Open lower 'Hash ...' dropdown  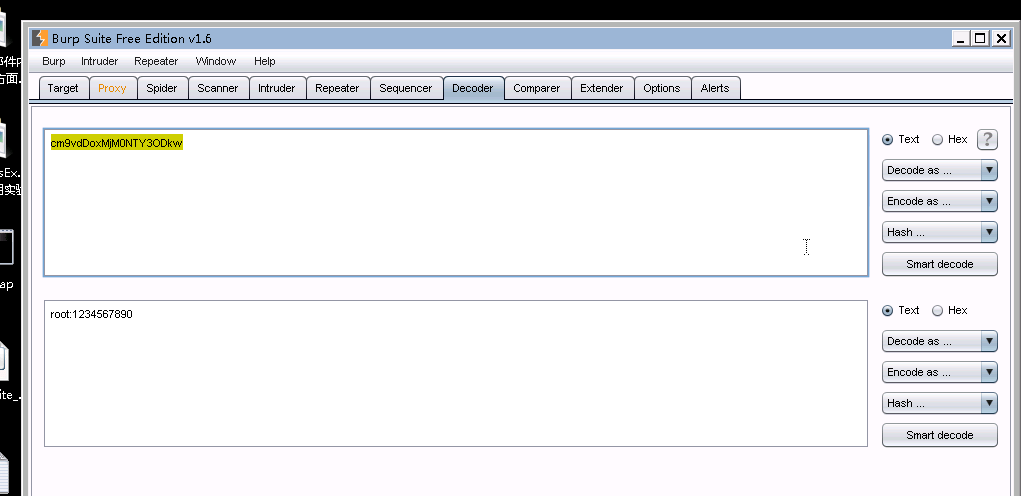940,404
